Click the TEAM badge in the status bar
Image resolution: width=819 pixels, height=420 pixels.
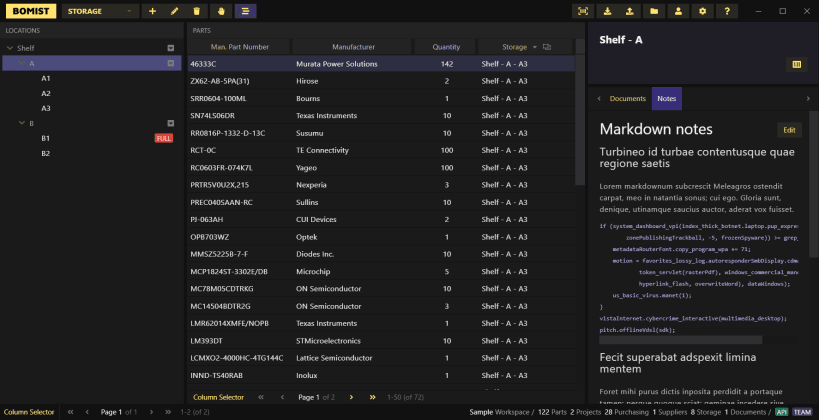pos(802,412)
